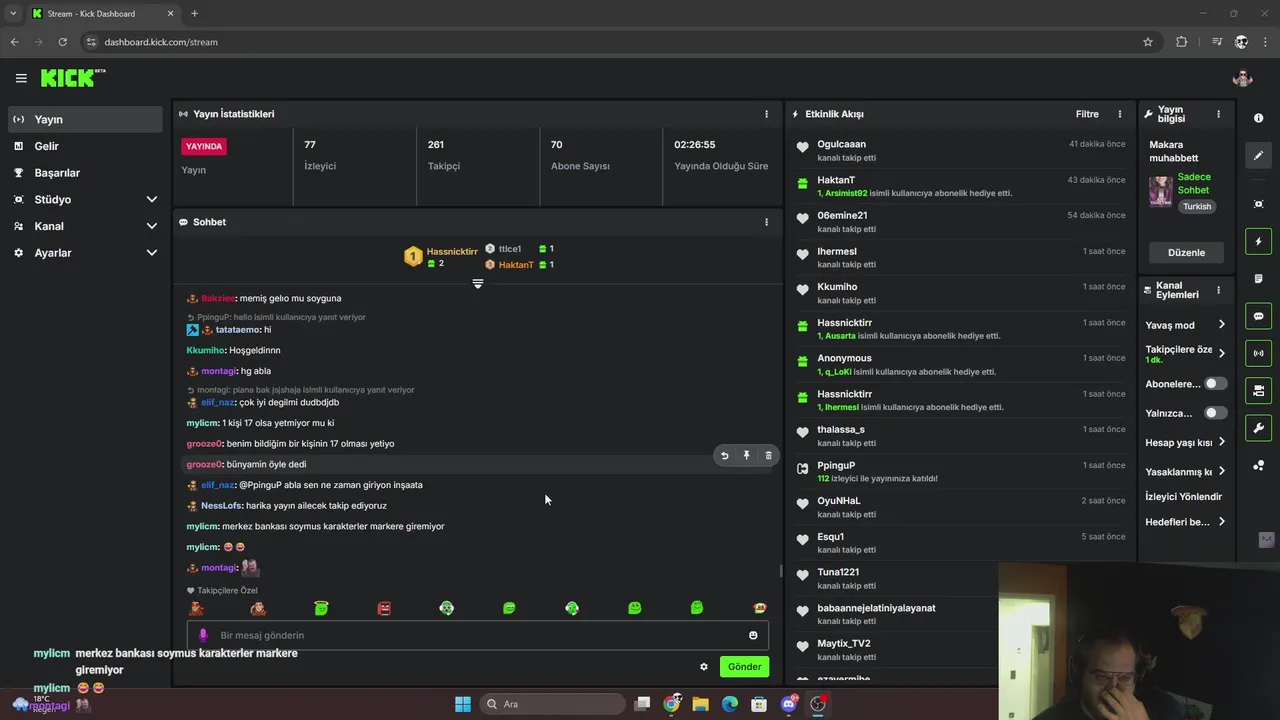The image size is (1280, 720).
Task: Click the purple microphone icon in chat box
Action: (x=203, y=635)
